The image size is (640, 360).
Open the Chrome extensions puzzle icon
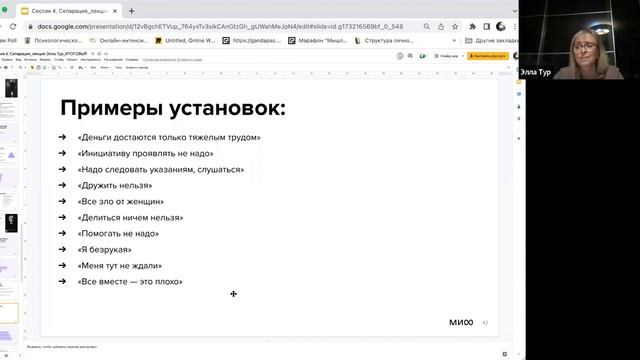[x=472, y=27]
